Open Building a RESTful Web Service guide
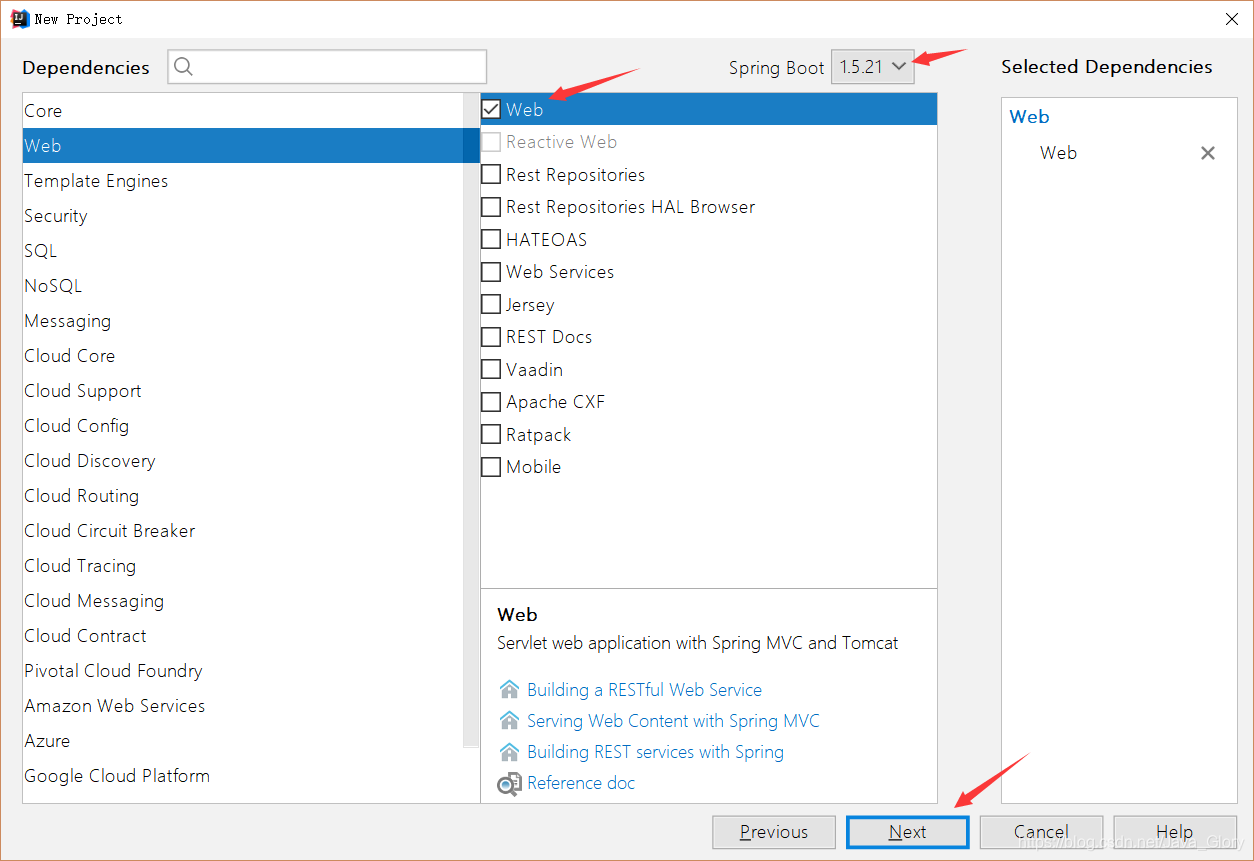The height and width of the screenshot is (861, 1254). click(x=644, y=690)
